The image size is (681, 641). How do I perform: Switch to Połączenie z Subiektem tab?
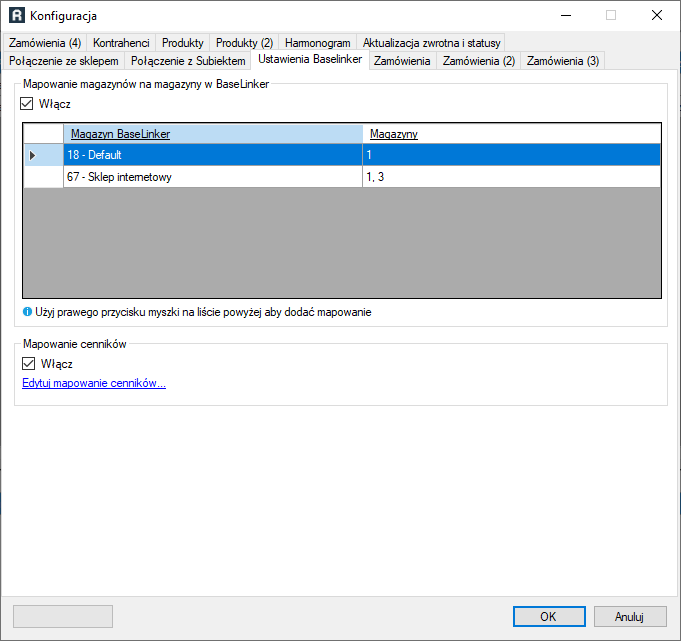coord(188,61)
